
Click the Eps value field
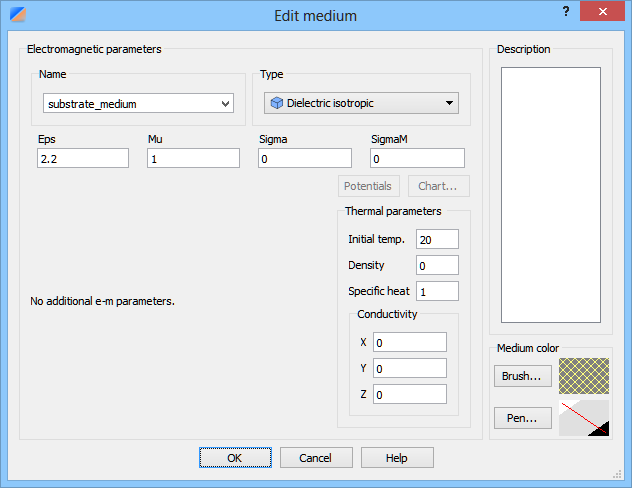click(x=83, y=158)
